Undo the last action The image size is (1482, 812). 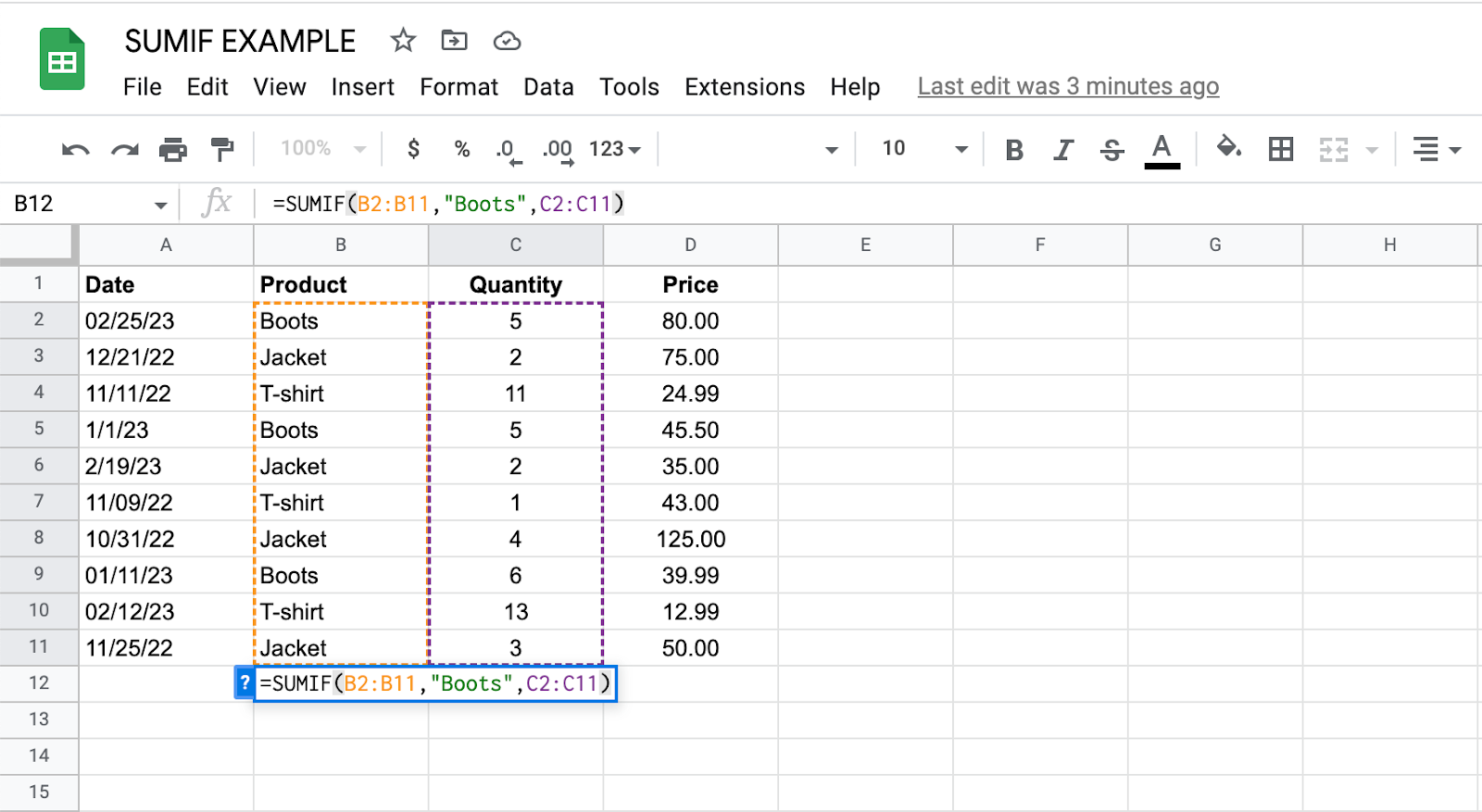coord(75,149)
